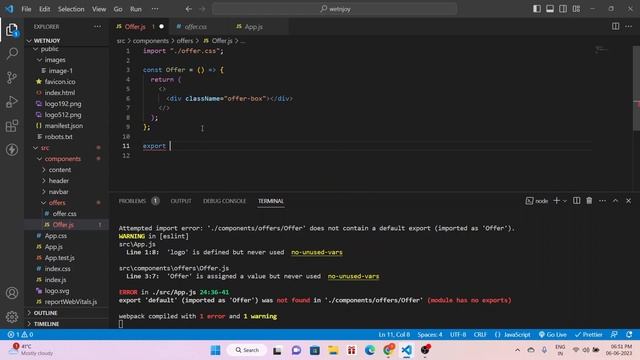This screenshot has height=360, width=640.
Task: Expand the header folder
Action: [x=58, y=181]
